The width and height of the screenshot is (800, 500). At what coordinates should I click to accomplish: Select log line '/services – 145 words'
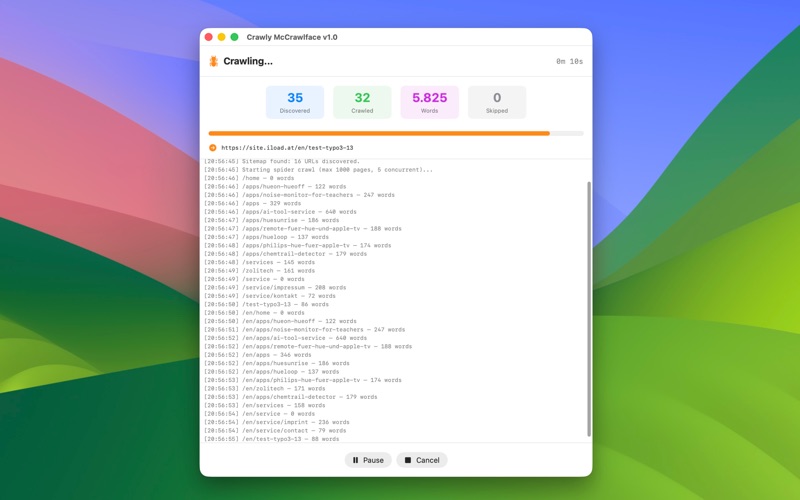(x=259, y=262)
